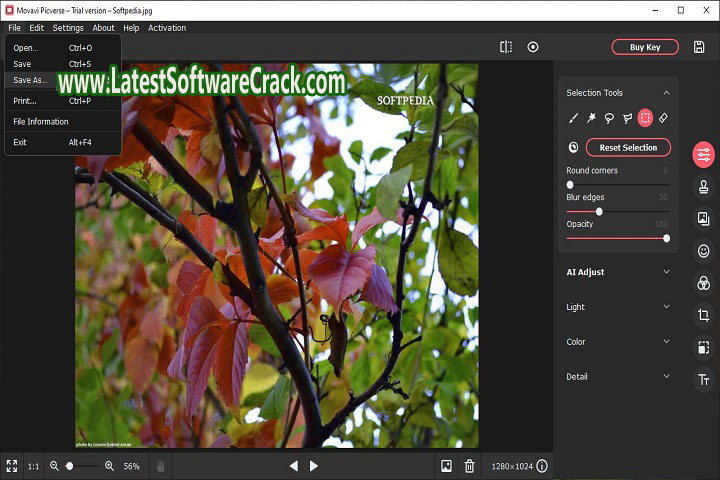Open the Adjust sliders panel icon
The height and width of the screenshot is (480, 720).
[x=703, y=155]
